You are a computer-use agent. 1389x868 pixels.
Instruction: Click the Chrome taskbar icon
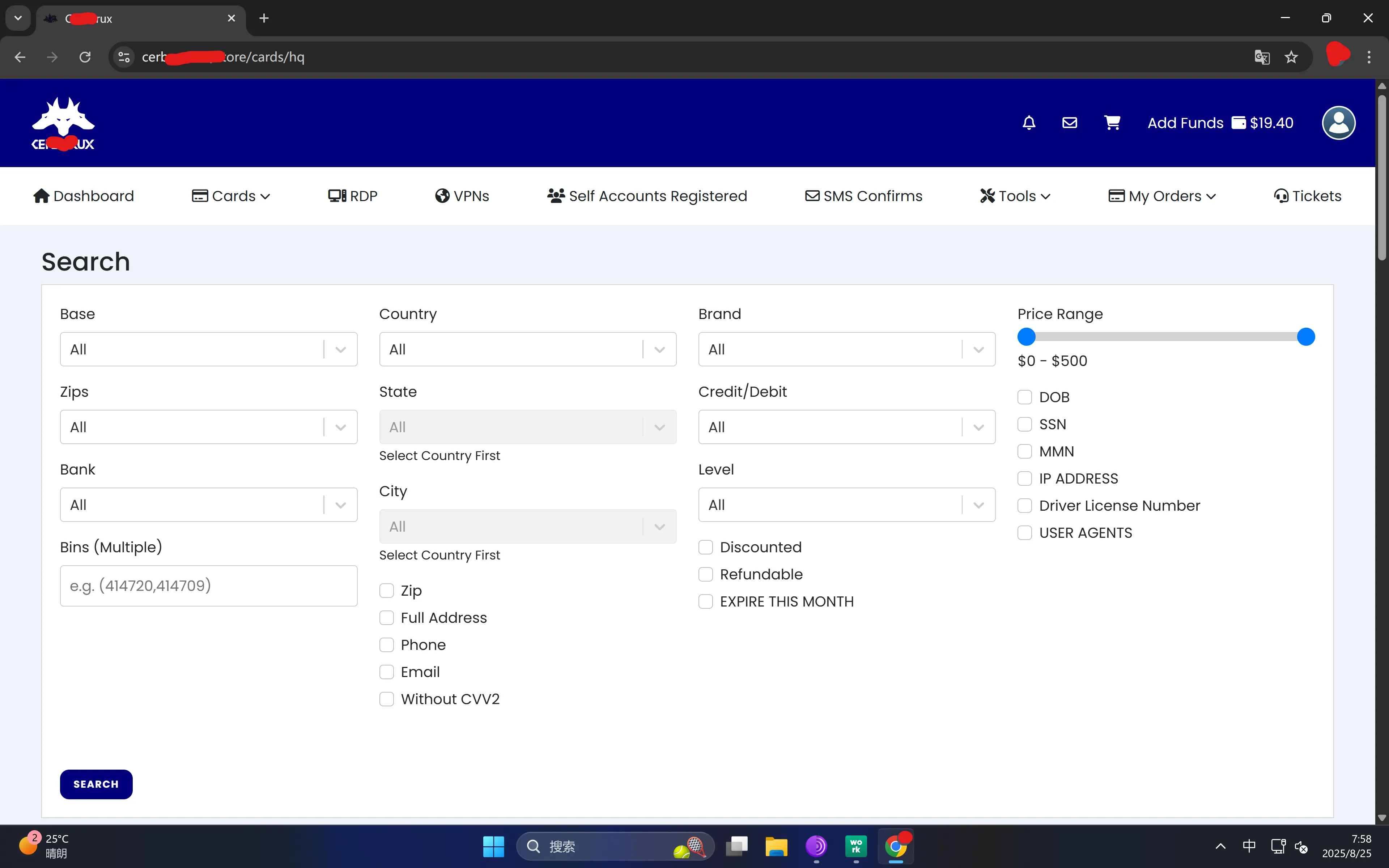click(895, 846)
